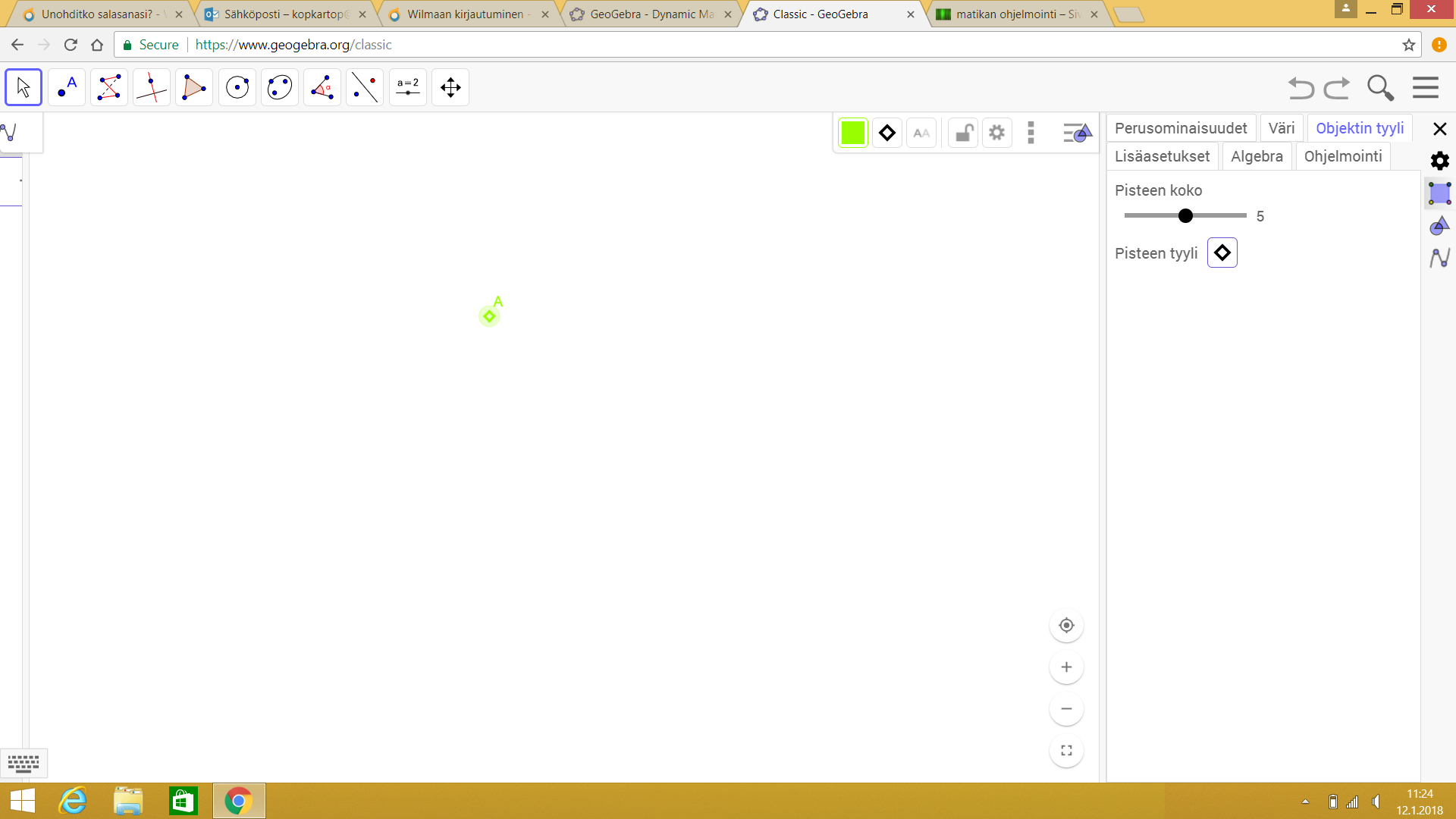Click the Undo button

(x=1301, y=88)
